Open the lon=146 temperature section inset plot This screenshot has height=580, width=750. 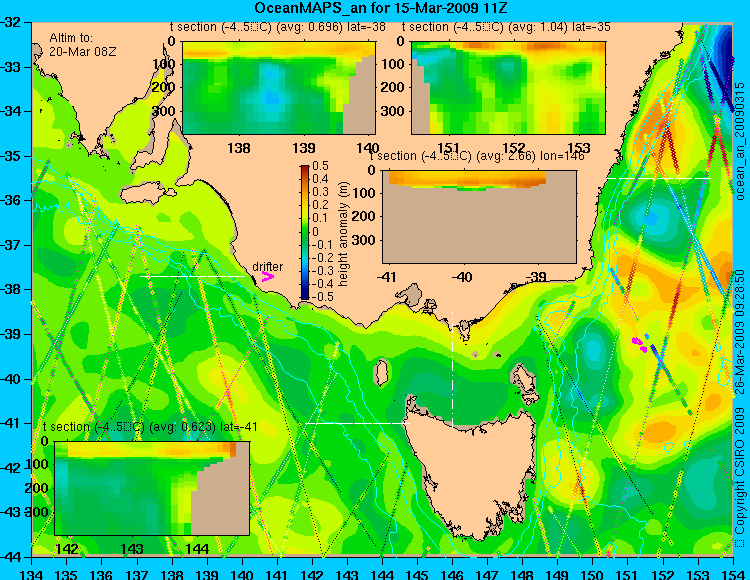479,217
